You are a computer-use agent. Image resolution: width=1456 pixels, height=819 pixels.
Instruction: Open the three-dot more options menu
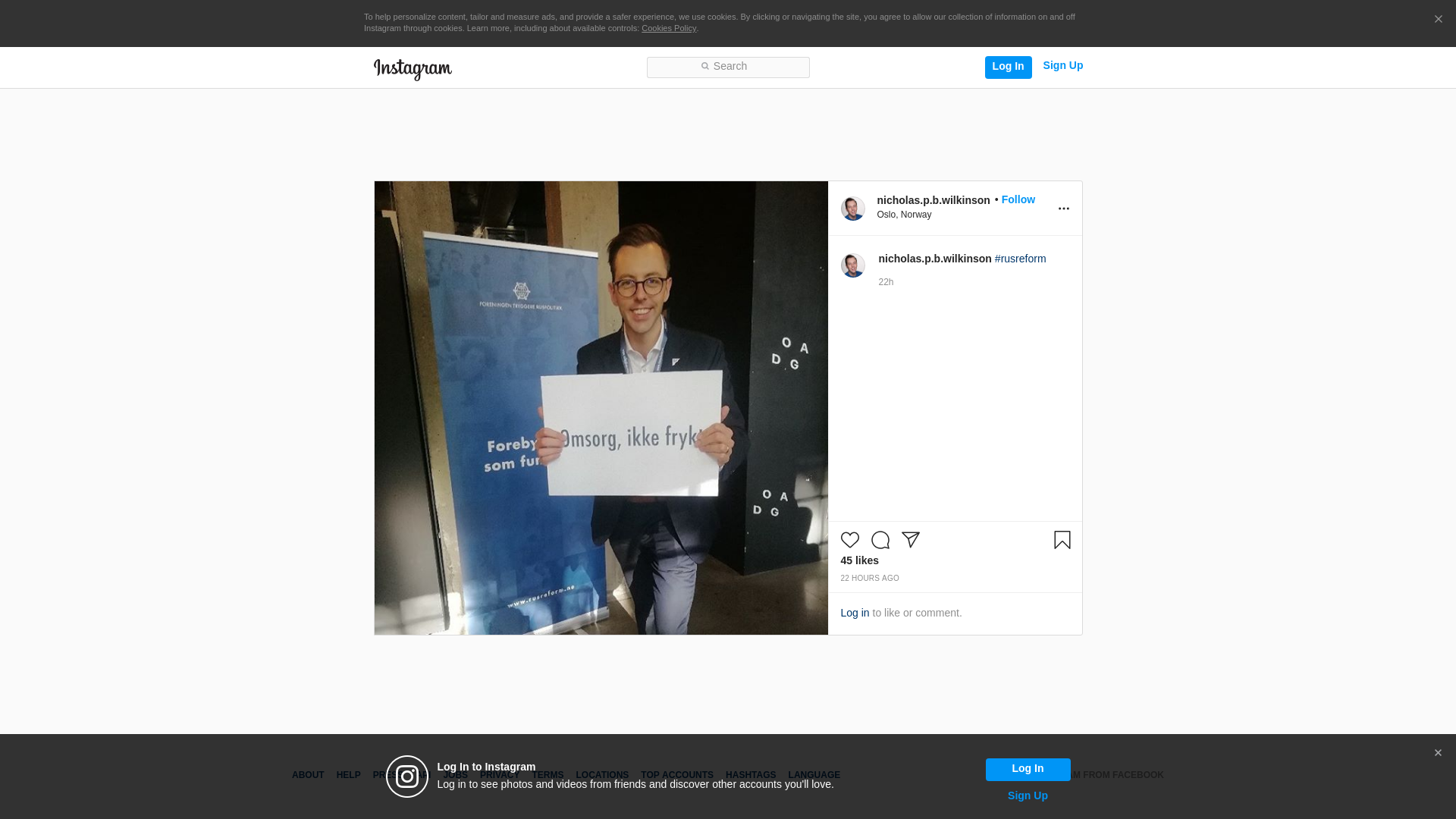[1063, 209]
